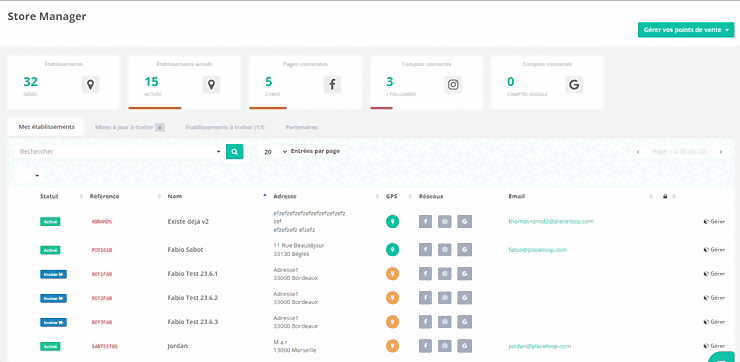Focus the Rechercher search field
Viewport: 740px width, 362px height.
(x=116, y=152)
